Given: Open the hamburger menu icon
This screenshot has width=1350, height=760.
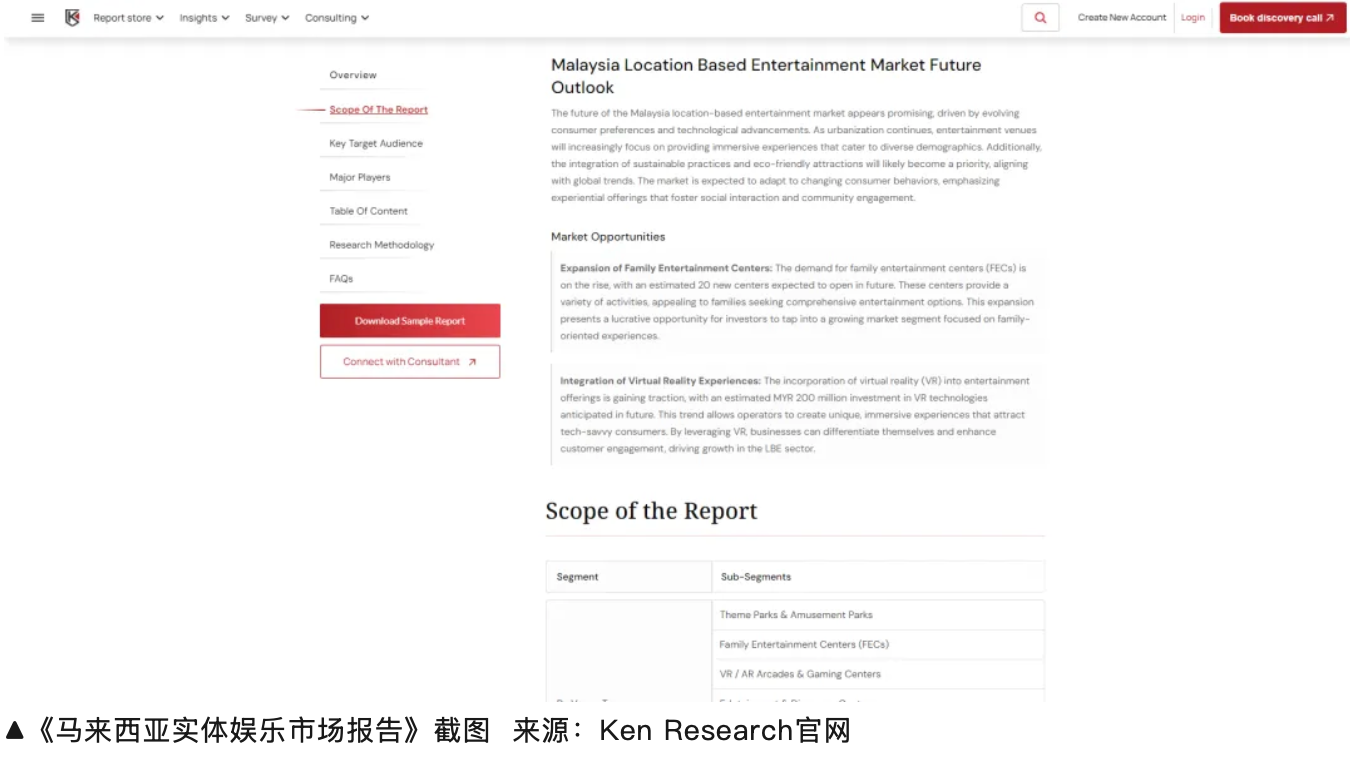Looking at the screenshot, I should pos(38,18).
